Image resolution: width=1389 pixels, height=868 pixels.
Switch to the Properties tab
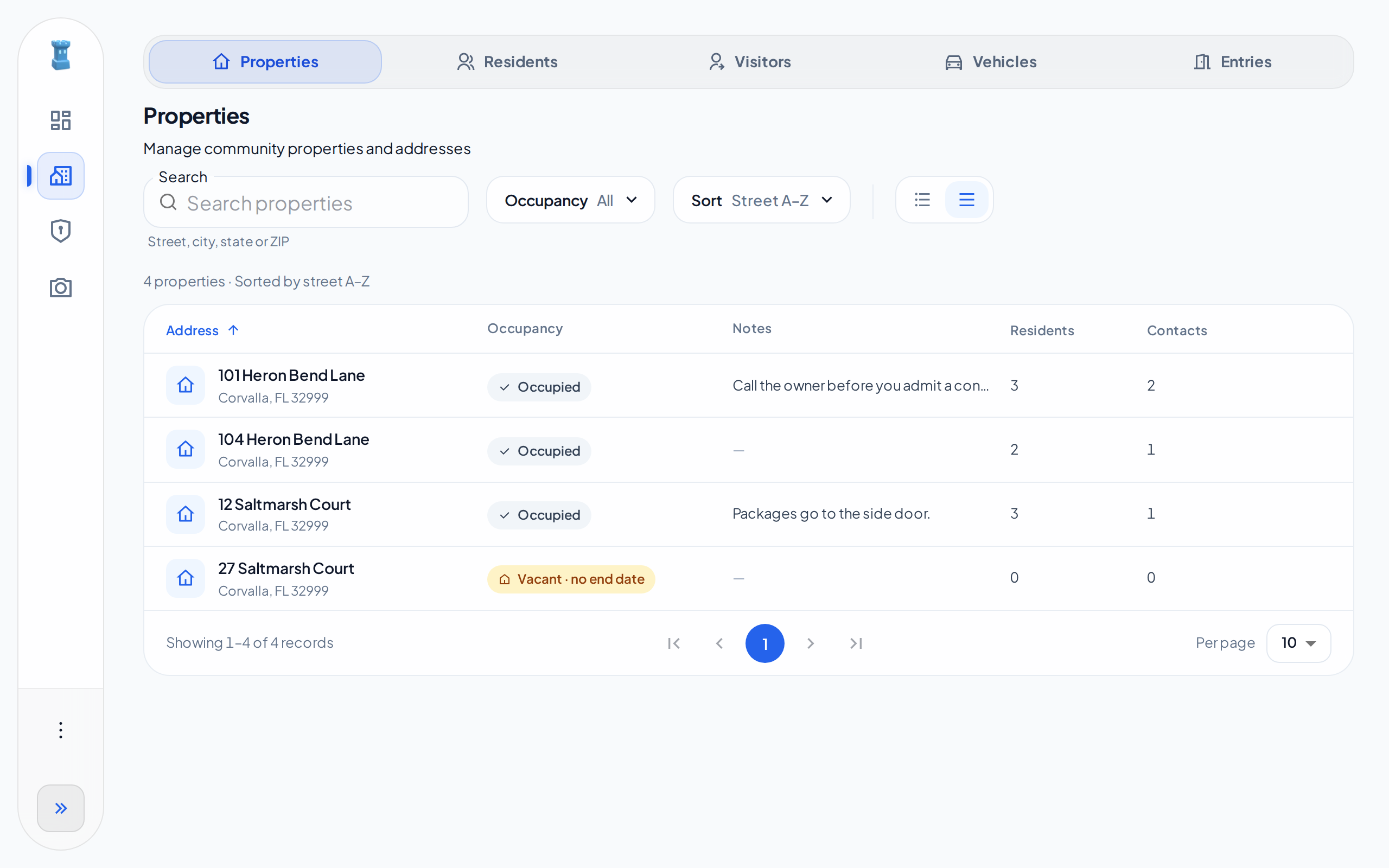pyautogui.click(x=265, y=62)
